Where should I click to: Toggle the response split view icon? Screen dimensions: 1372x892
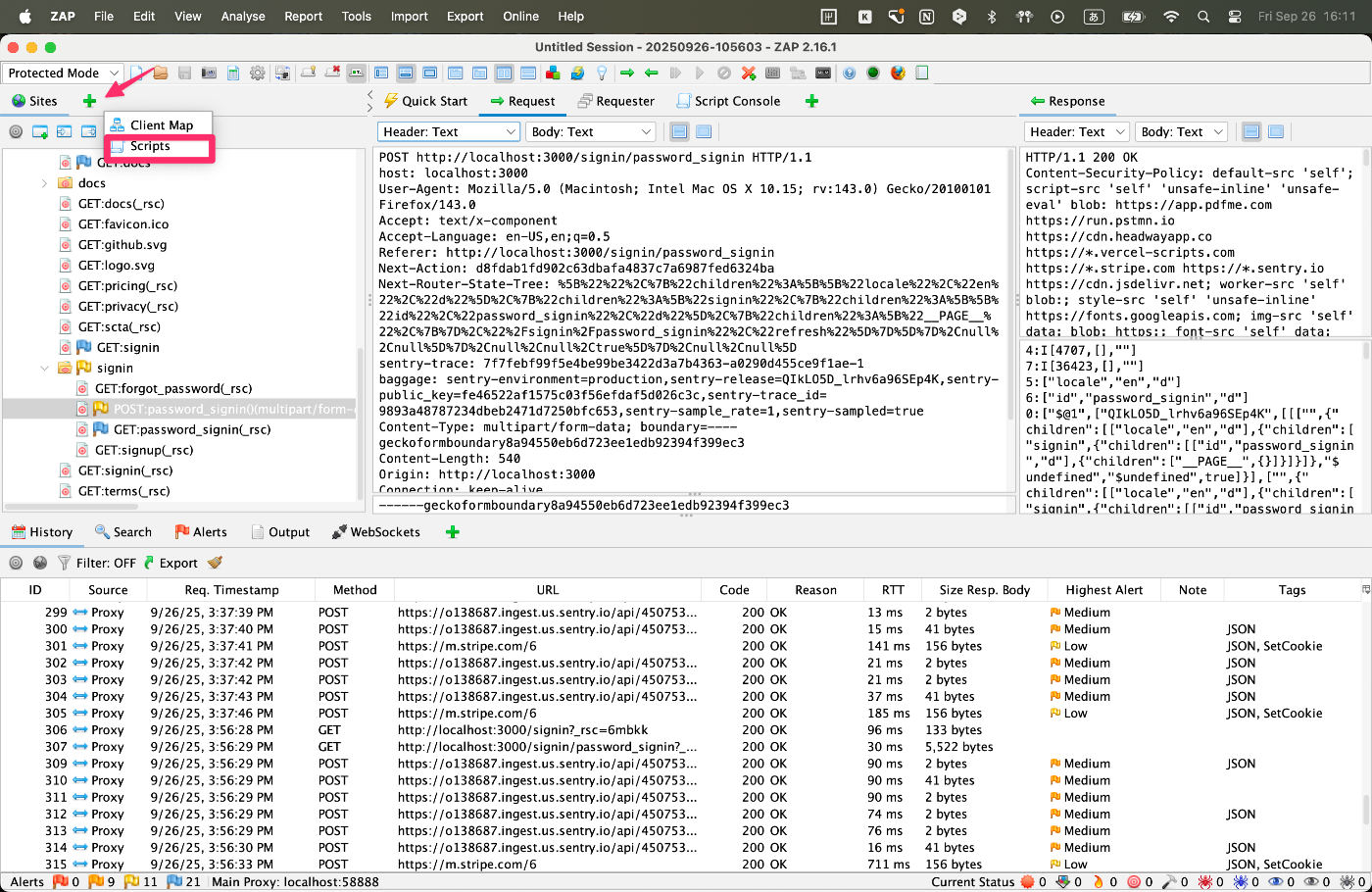(1251, 131)
